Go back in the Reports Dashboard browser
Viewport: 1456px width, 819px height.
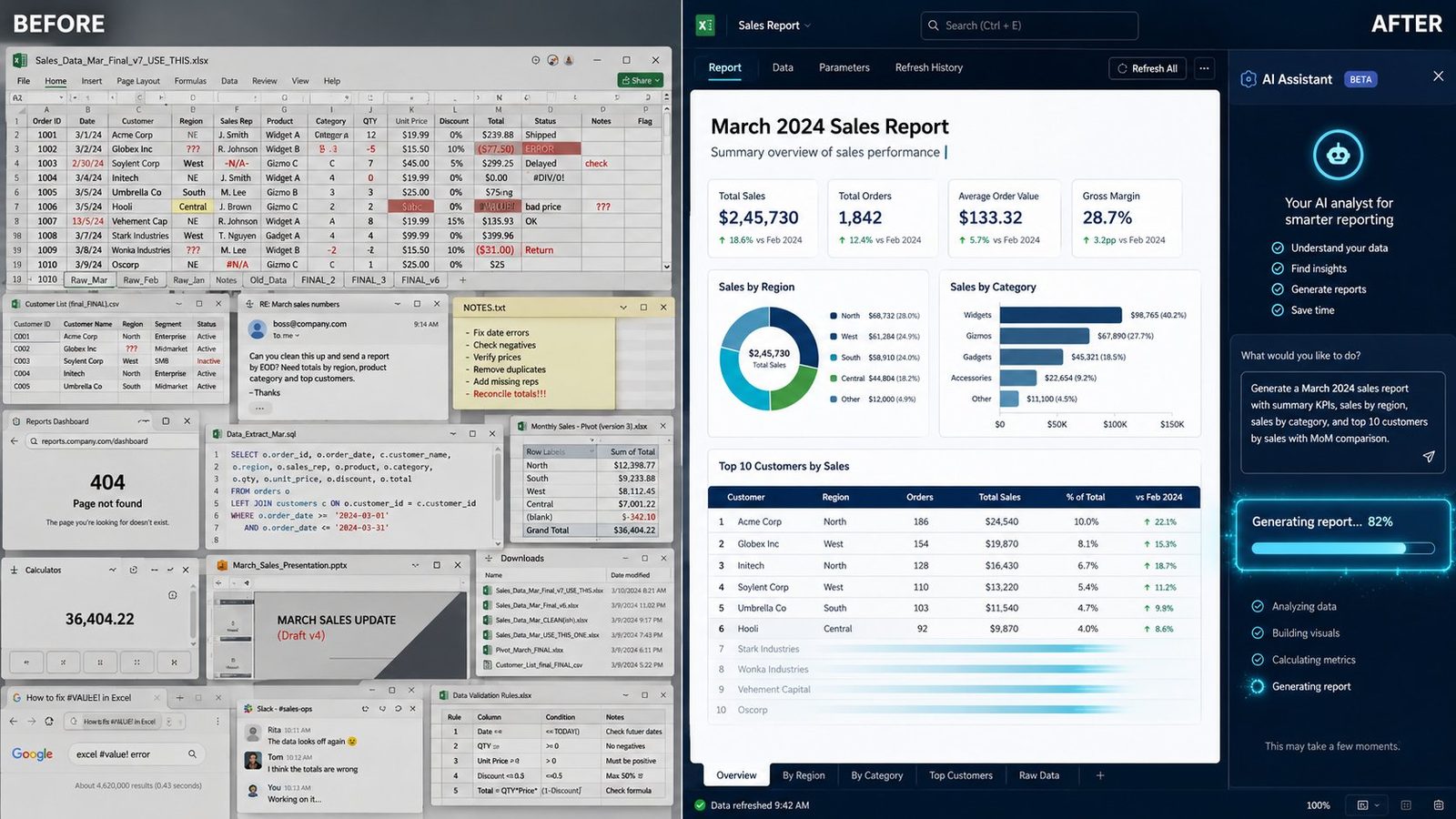tap(14, 441)
